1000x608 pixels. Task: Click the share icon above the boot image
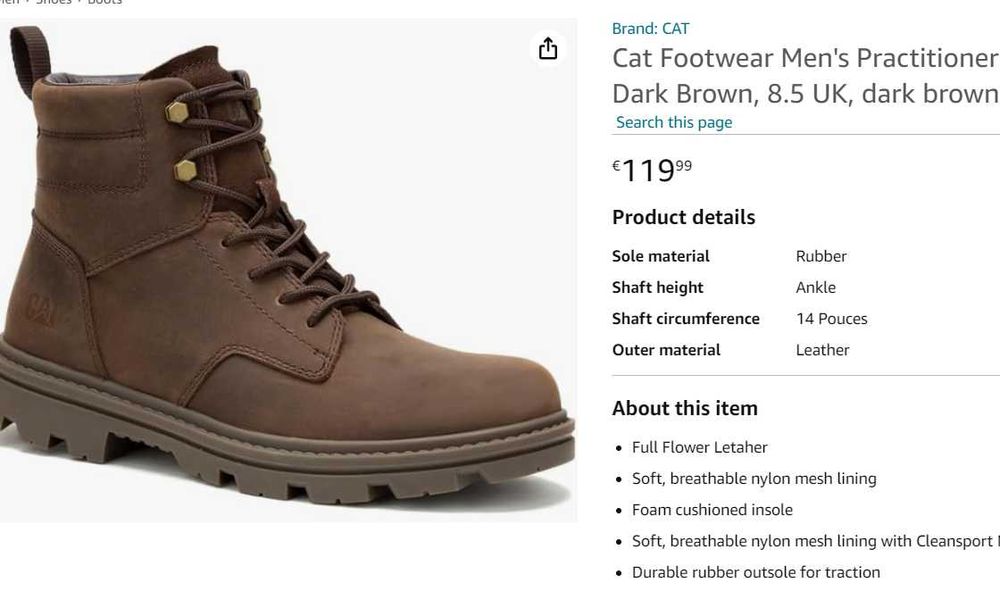tap(548, 49)
